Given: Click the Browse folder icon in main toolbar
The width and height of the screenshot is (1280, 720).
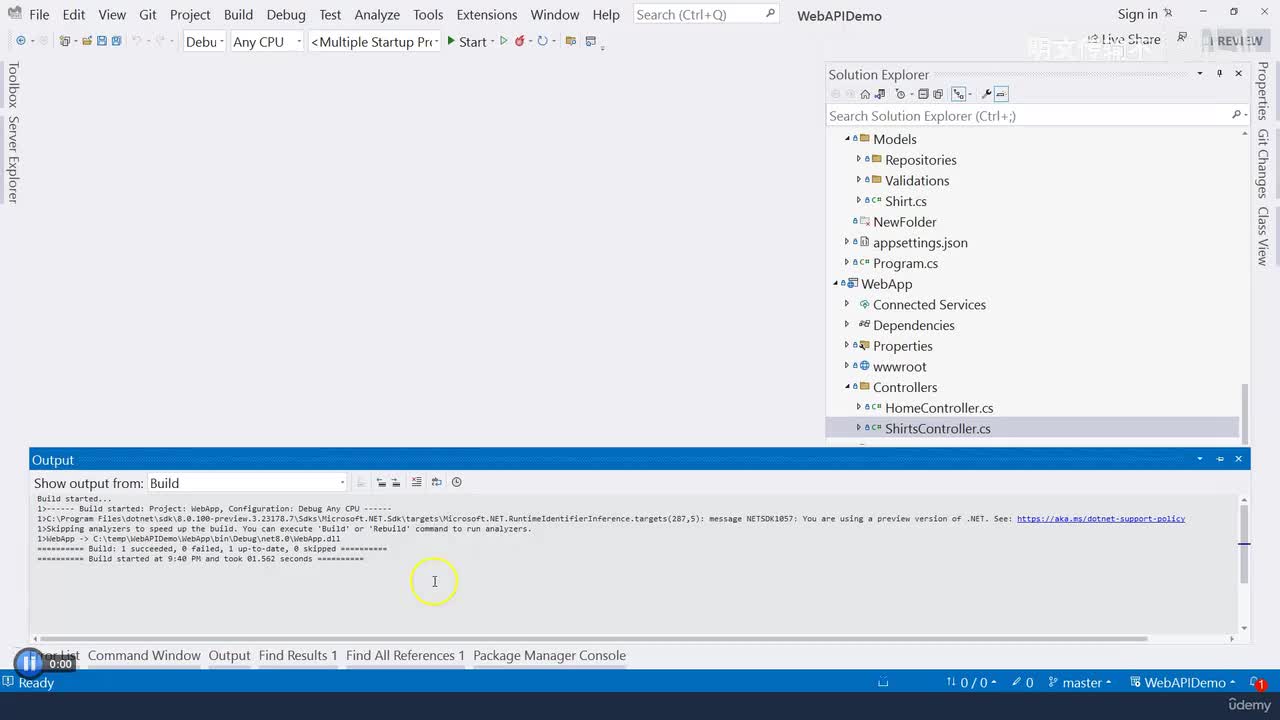Looking at the screenshot, I should (x=571, y=41).
